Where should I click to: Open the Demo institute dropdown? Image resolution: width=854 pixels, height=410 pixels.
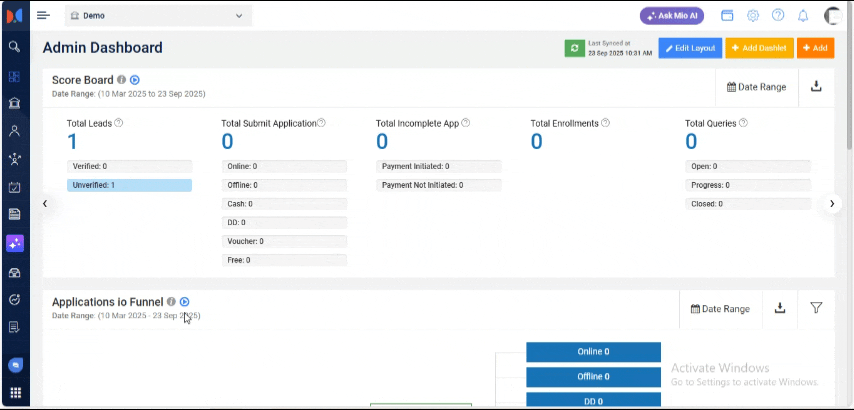click(x=158, y=16)
